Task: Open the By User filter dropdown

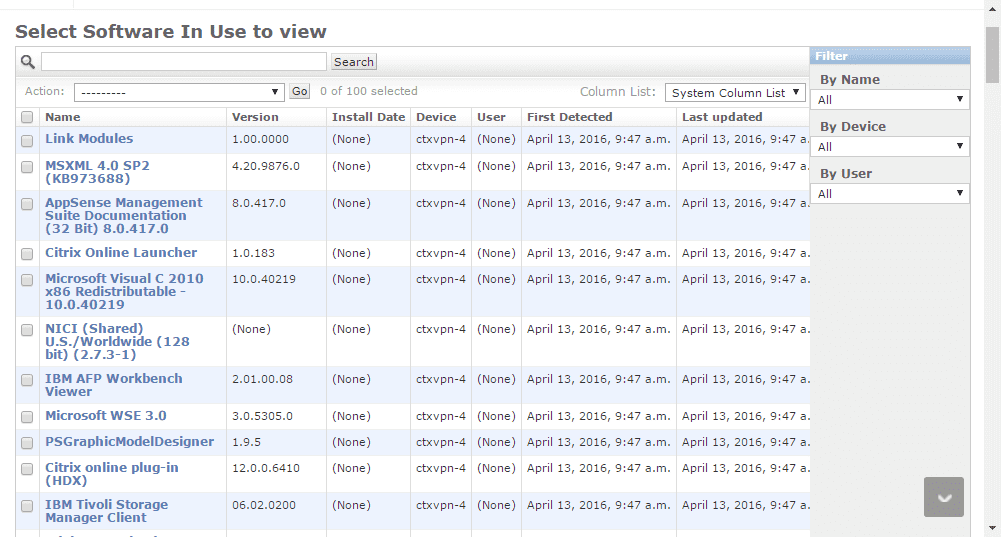Action: click(x=890, y=193)
